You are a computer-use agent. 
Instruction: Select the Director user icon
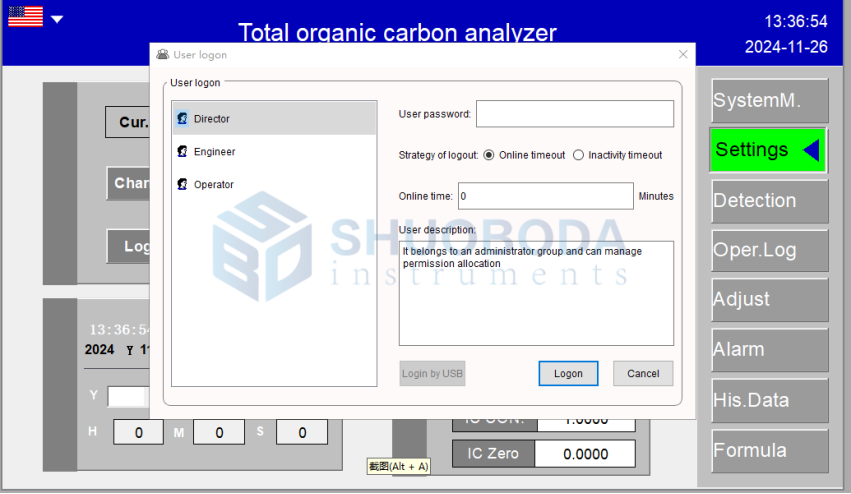tap(182, 118)
